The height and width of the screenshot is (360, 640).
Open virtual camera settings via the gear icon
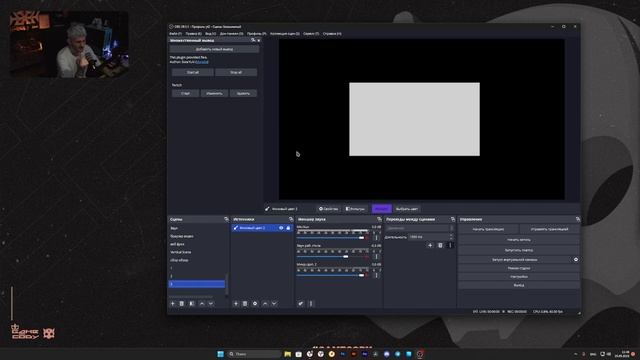[x=576, y=260]
